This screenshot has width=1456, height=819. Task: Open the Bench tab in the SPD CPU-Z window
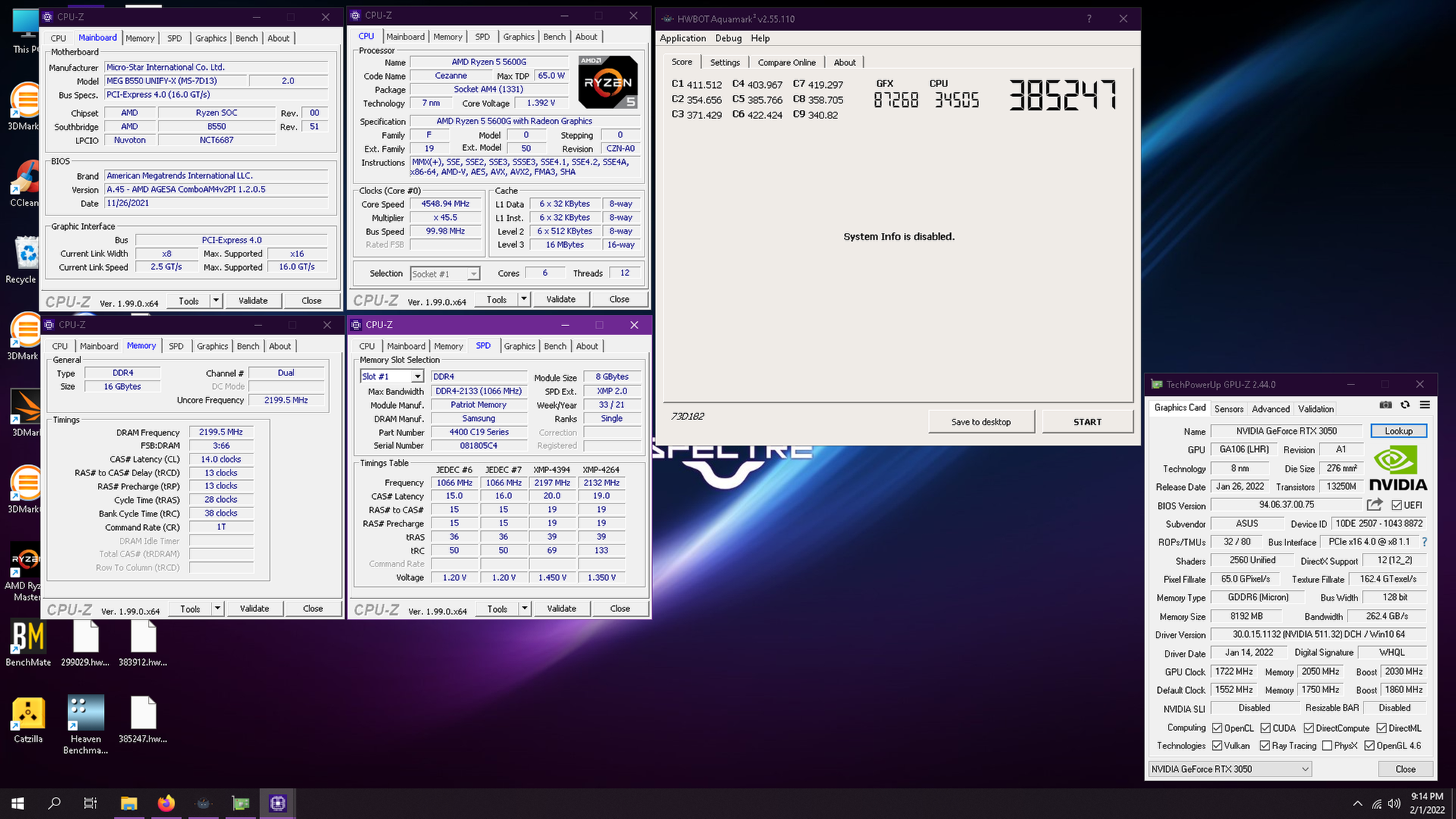pos(555,346)
